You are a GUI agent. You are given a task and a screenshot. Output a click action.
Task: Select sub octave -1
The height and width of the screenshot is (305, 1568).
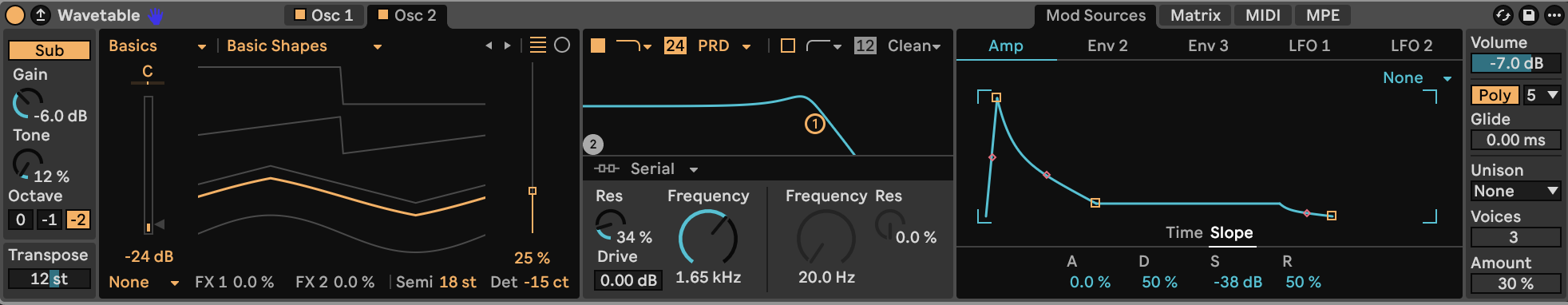[49, 220]
